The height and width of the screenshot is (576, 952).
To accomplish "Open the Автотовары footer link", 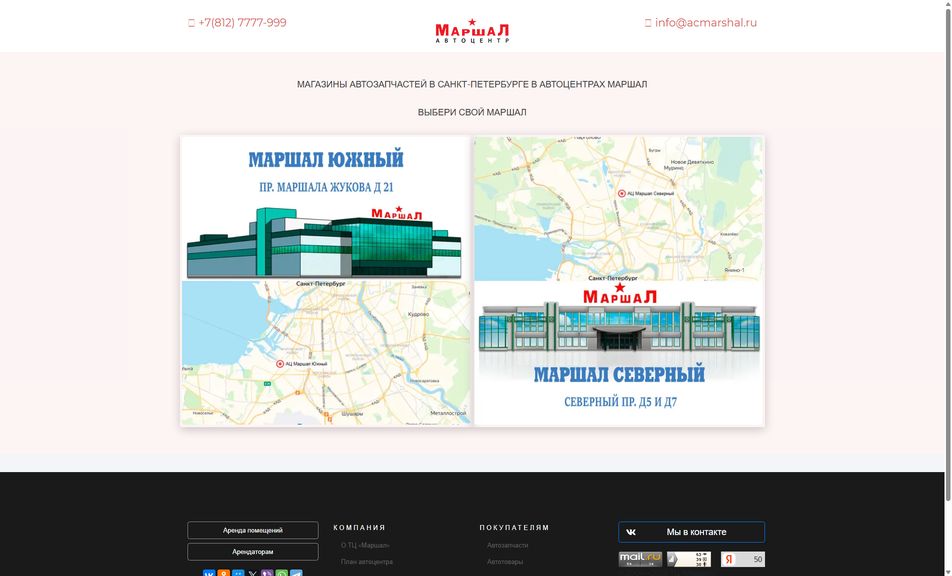I will [x=505, y=561].
